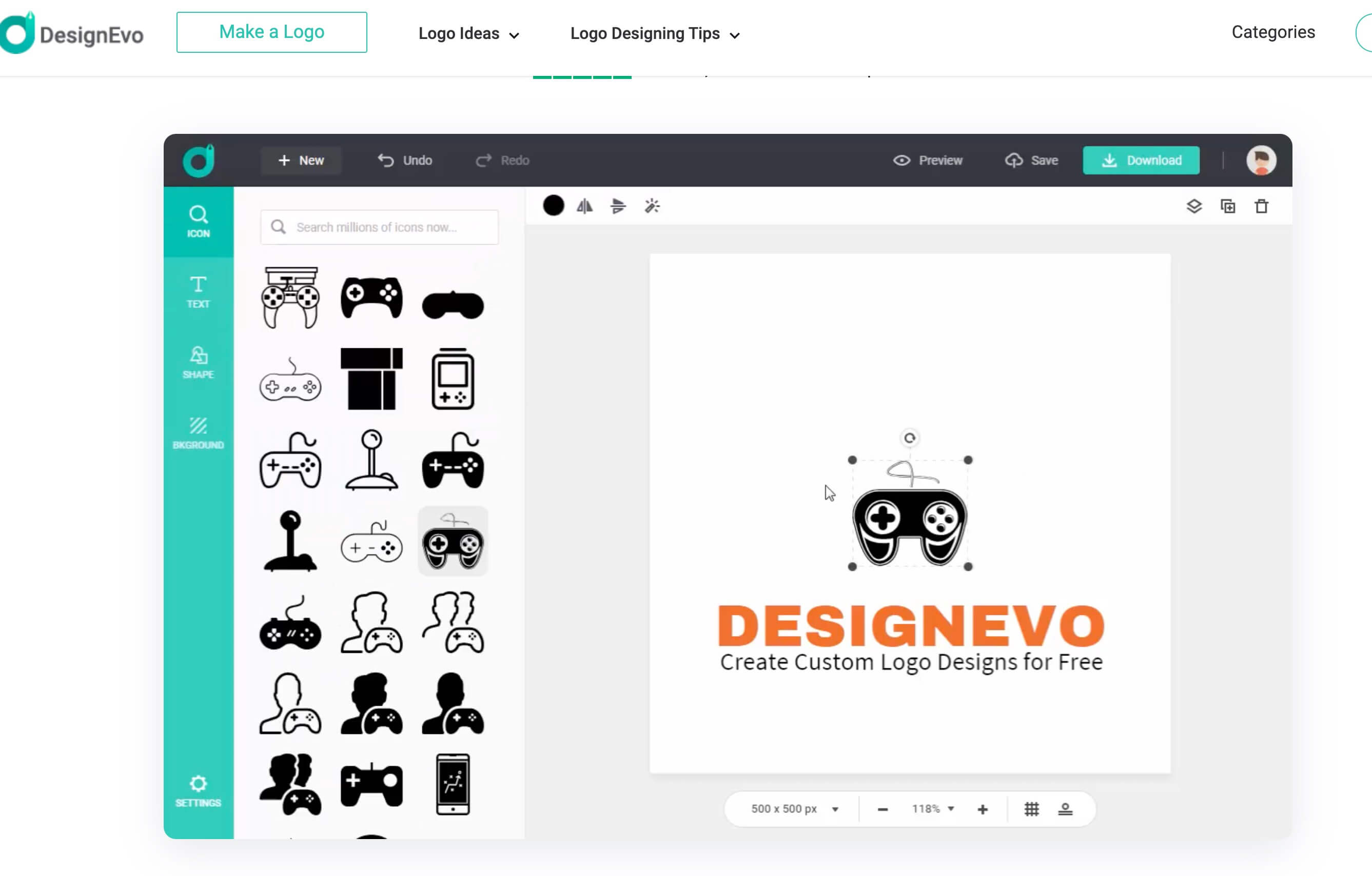Open the layers stacking icon
The width and height of the screenshot is (1372, 876).
point(1194,206)
